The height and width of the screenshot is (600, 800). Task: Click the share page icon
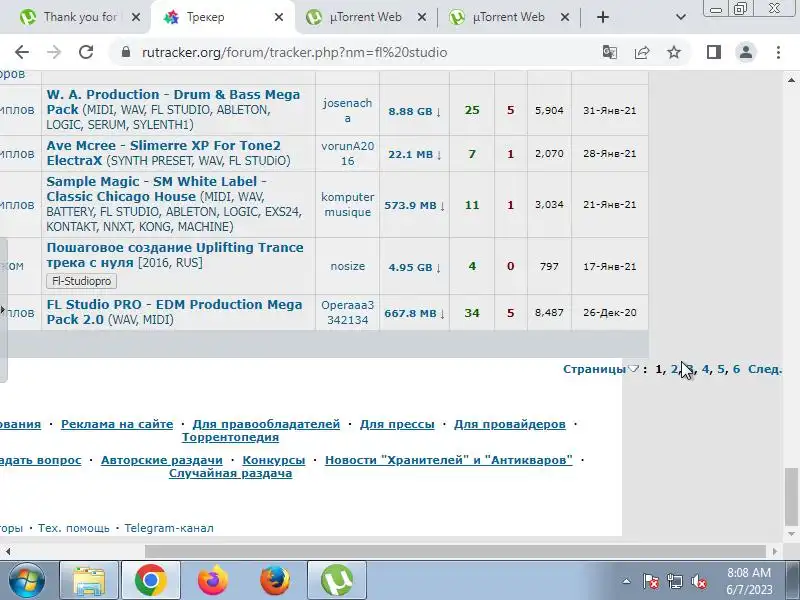coord(642,52)
